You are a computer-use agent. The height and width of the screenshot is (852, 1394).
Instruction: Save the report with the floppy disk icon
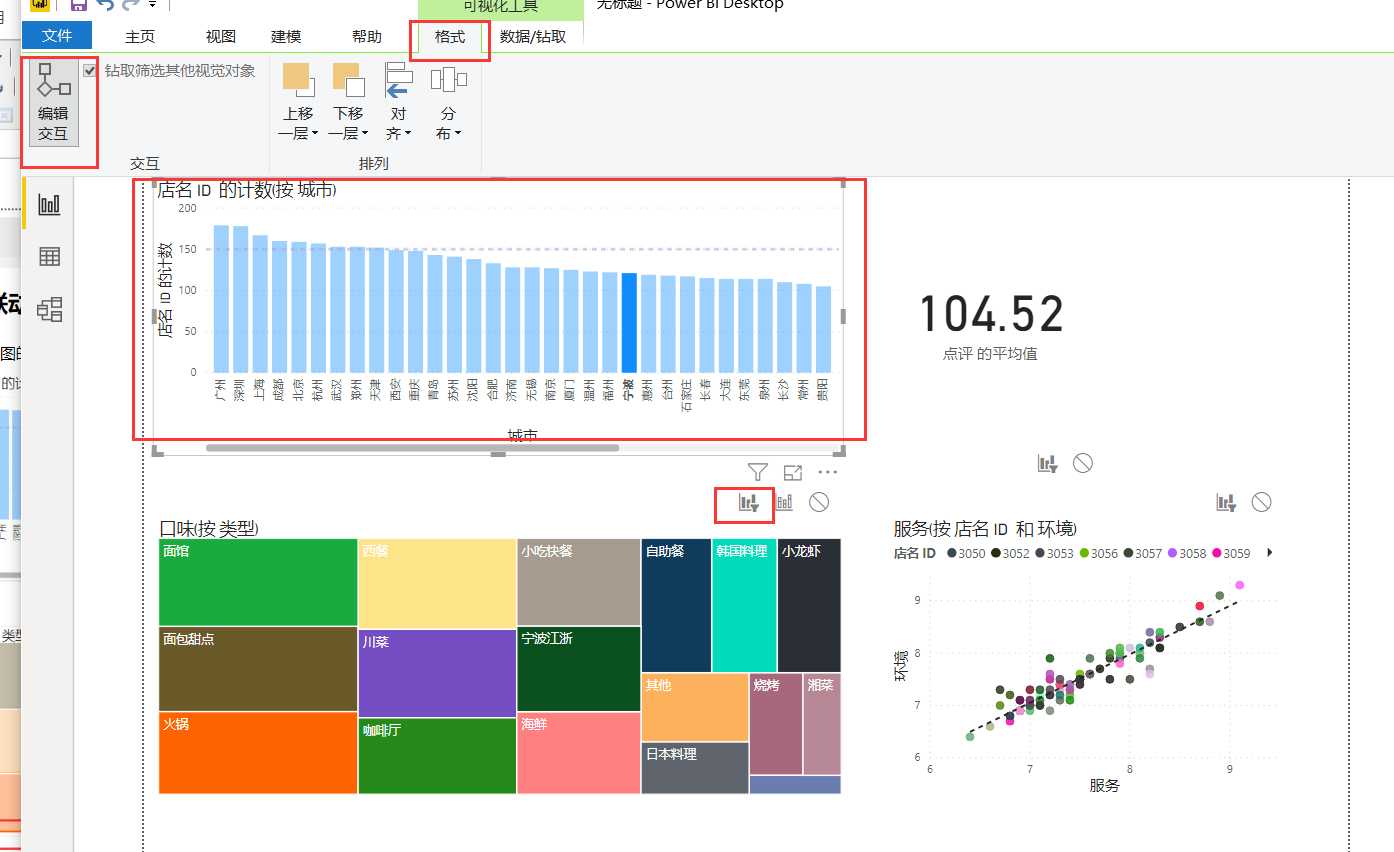click(78, 5)
